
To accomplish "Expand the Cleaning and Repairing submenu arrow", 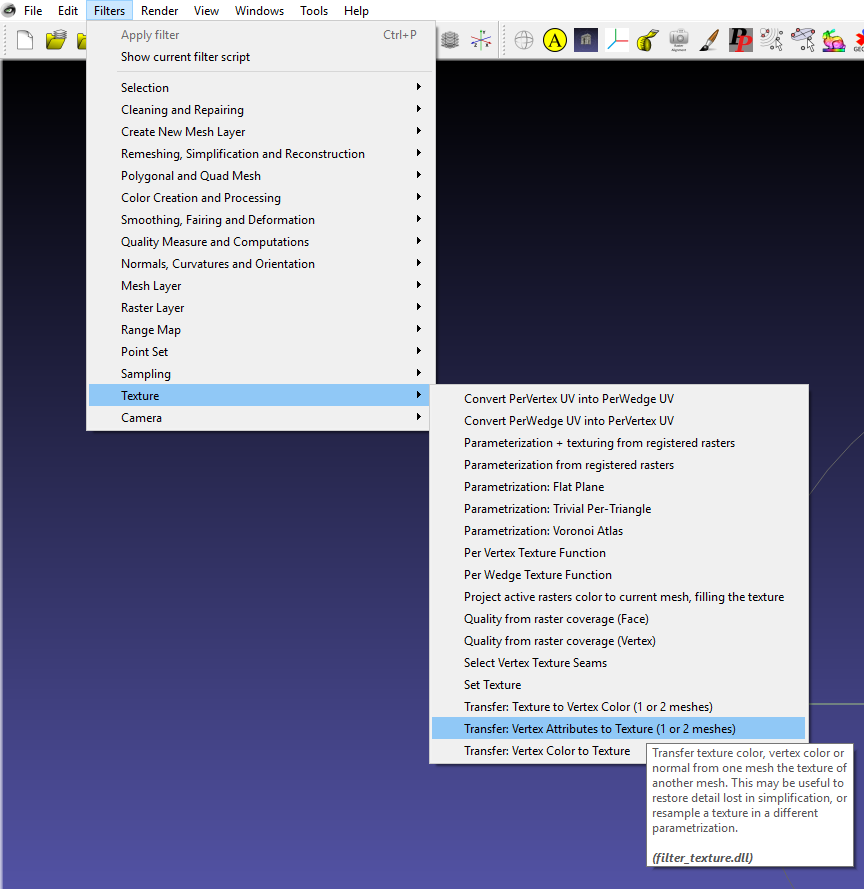I will [x=418, y=109].
